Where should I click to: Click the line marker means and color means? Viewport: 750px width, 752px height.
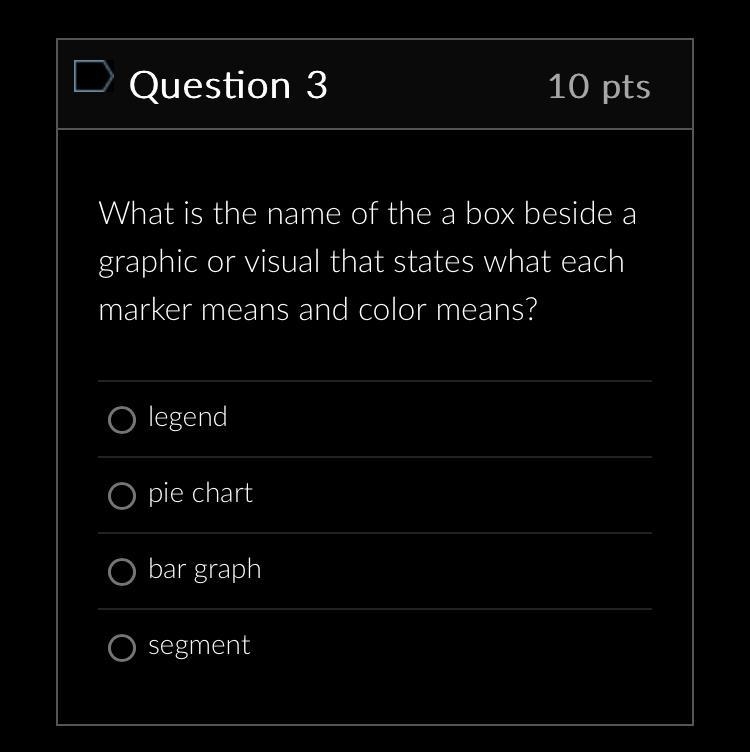pyautogui.click(x=317, y=310)
